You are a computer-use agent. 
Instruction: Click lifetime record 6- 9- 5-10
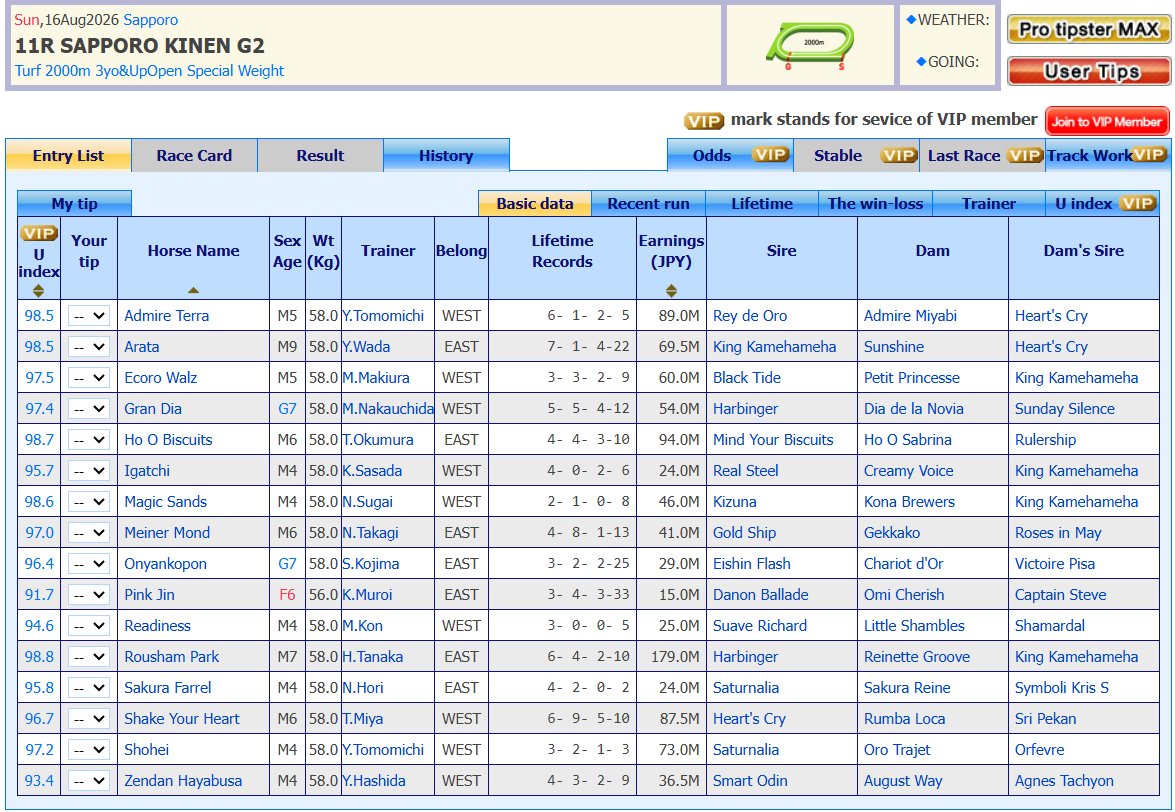(588, 718)
